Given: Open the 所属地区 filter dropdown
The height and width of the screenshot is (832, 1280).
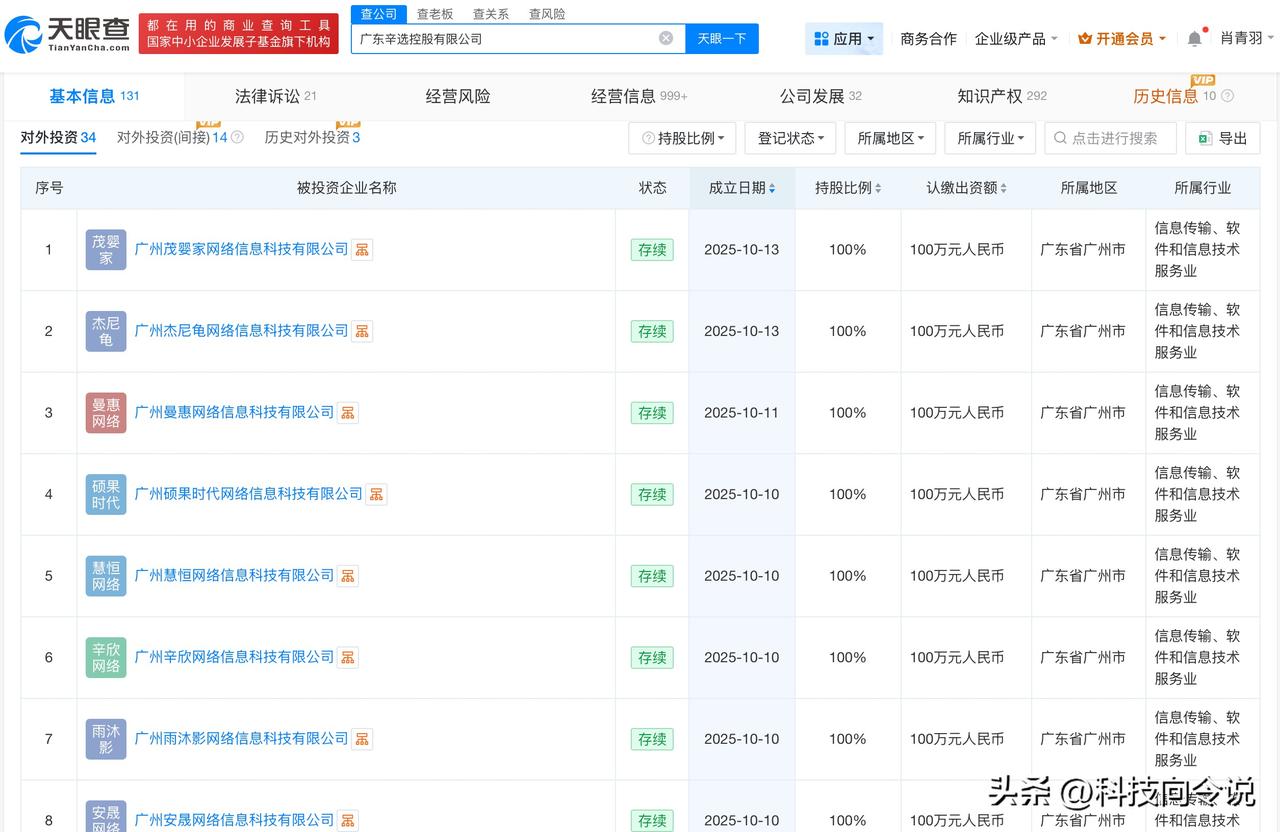Looking at the screenshot, I should [x=890, y=138].
